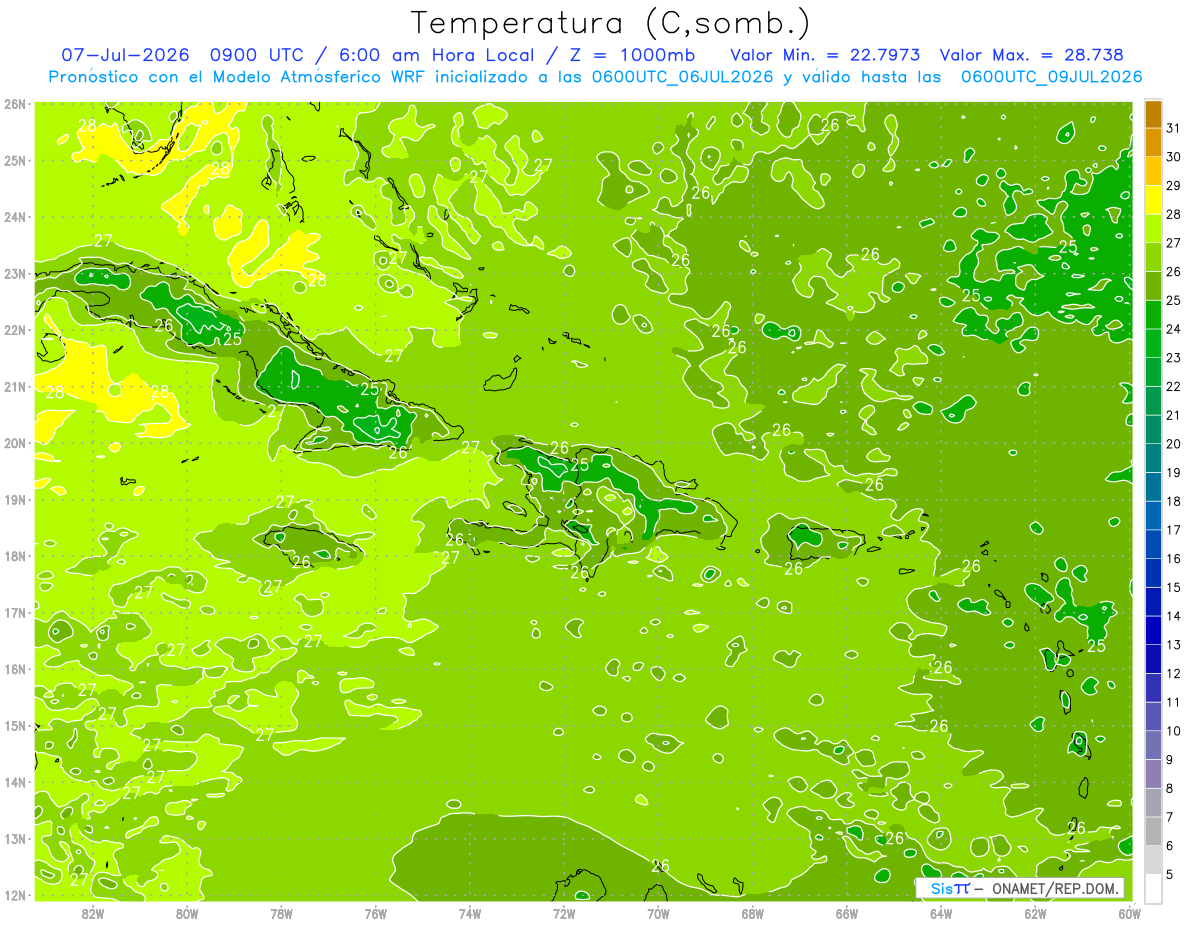Click the "Valor Min. = 22.7973" readout
This screenshot has width=1200, height=927.
(825, 54)
